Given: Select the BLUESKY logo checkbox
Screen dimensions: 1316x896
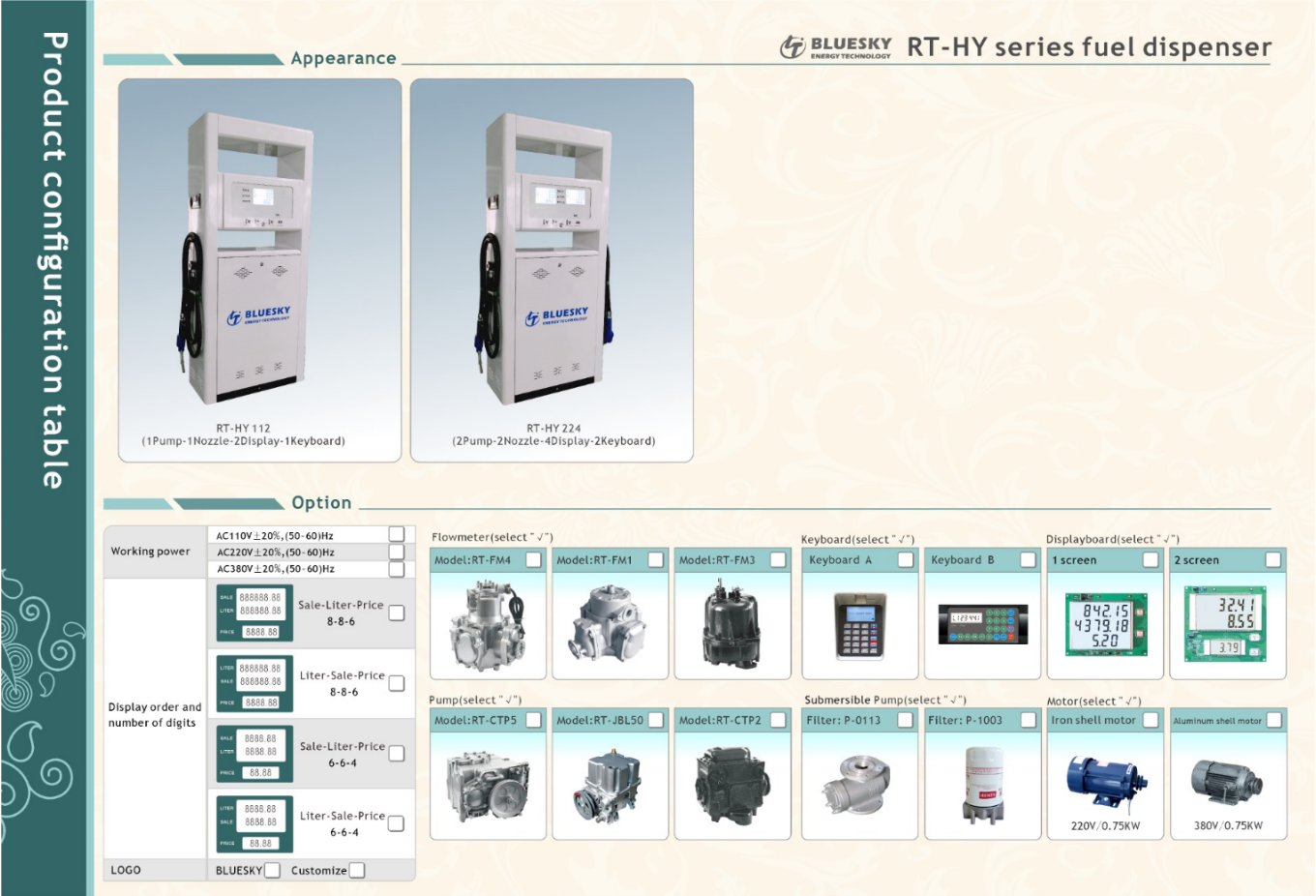Looking at the screenshot, I should 273,870.
